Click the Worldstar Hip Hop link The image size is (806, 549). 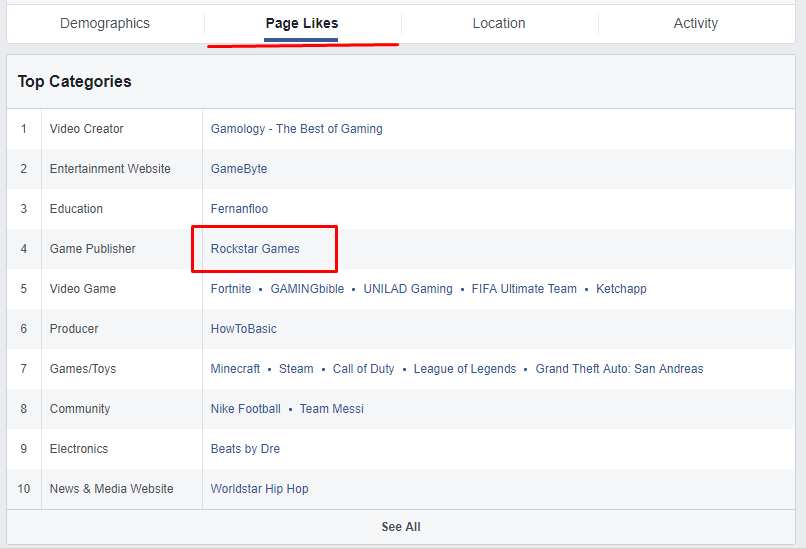point(260,489)
